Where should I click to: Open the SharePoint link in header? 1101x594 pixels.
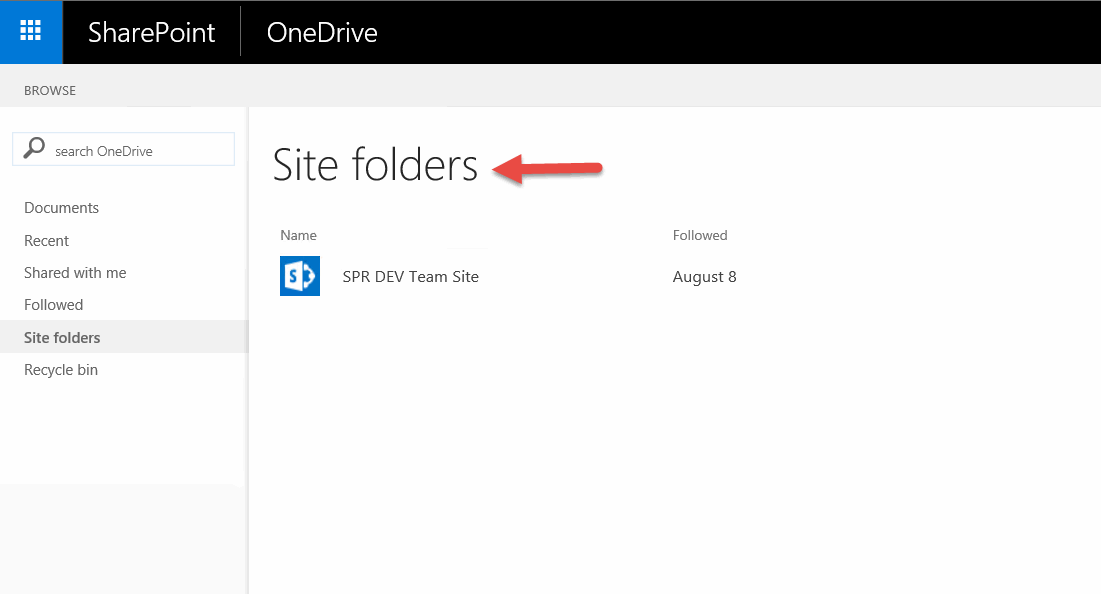pos(151,32)
